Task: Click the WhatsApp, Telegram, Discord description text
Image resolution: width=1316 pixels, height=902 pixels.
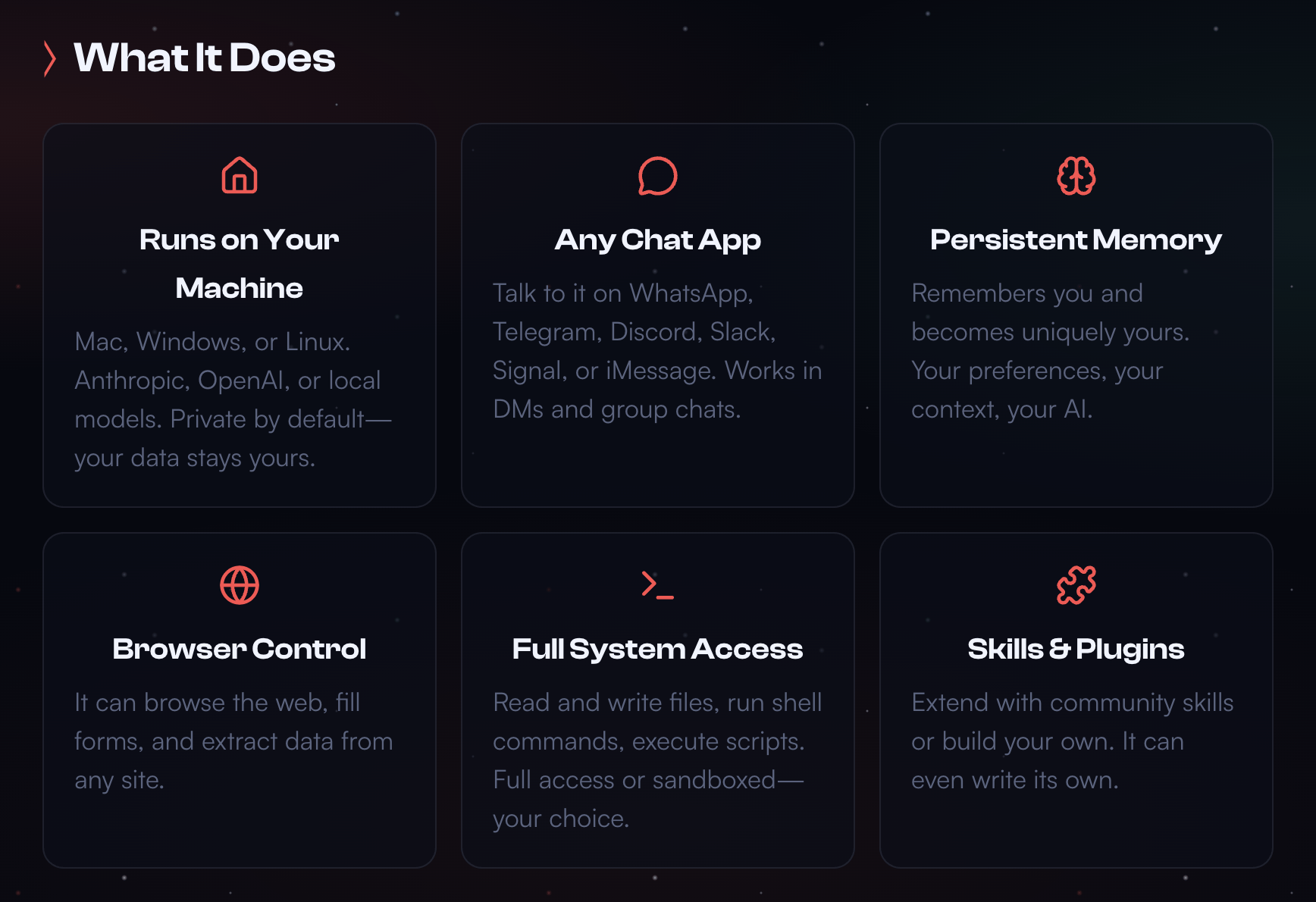Action: 656,351
